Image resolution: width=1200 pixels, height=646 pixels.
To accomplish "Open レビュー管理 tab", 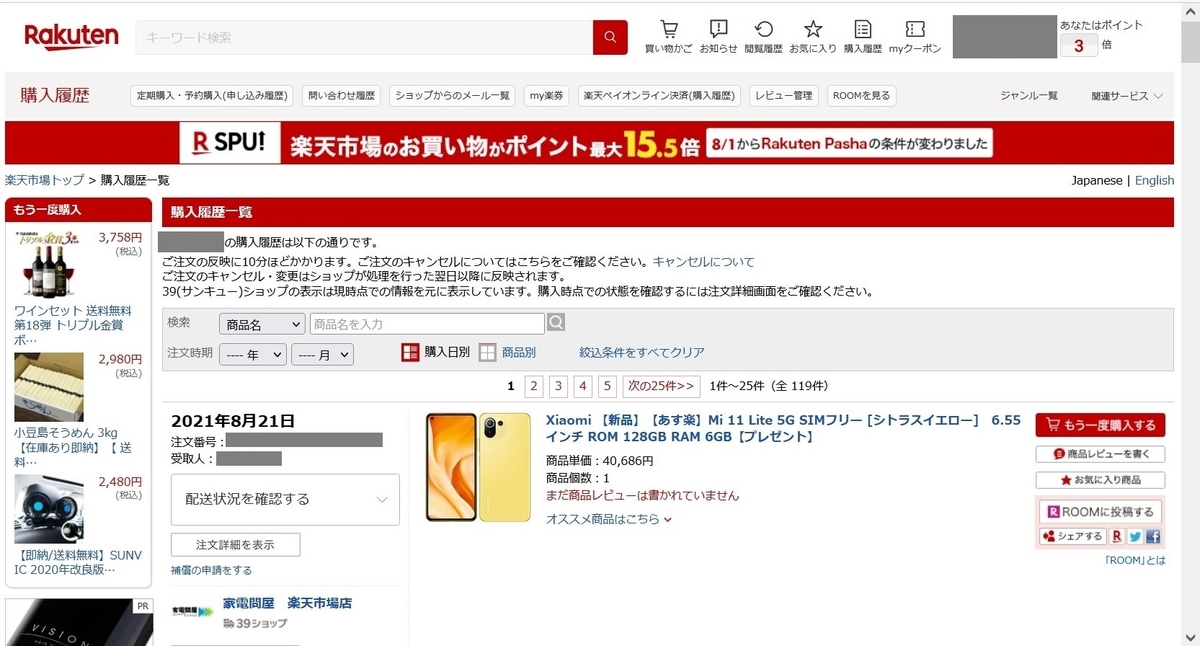I will pyautogui.click(x=784, y=96).
